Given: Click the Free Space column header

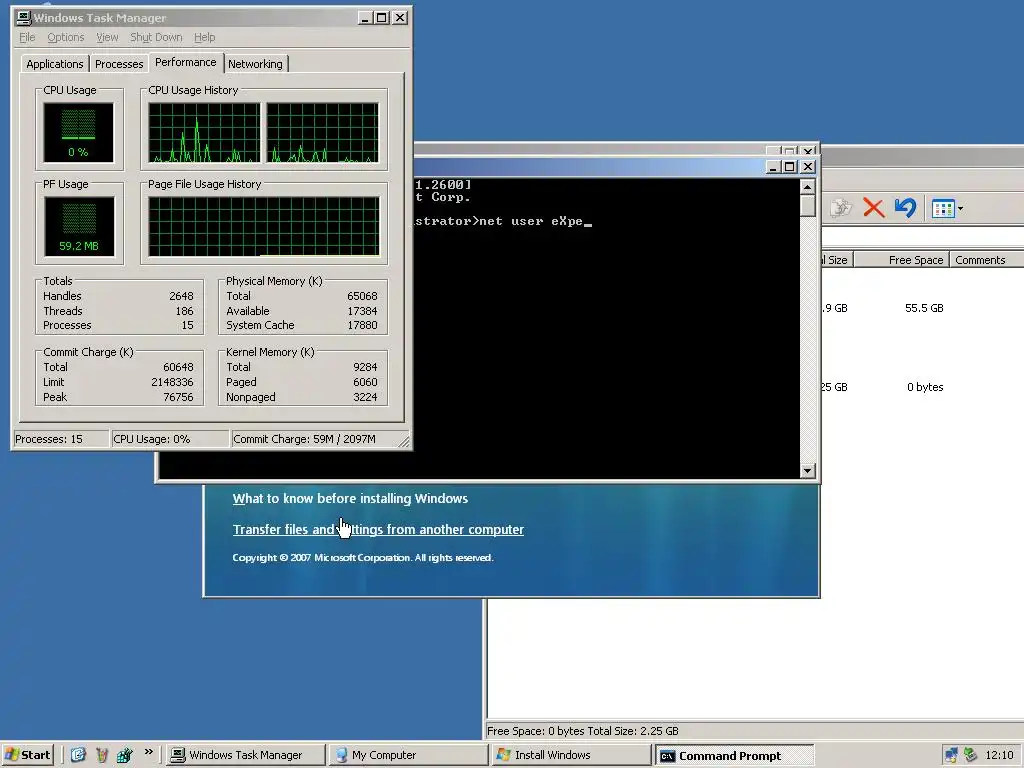Looking at the screenshot, I should [x=902, y=260].
